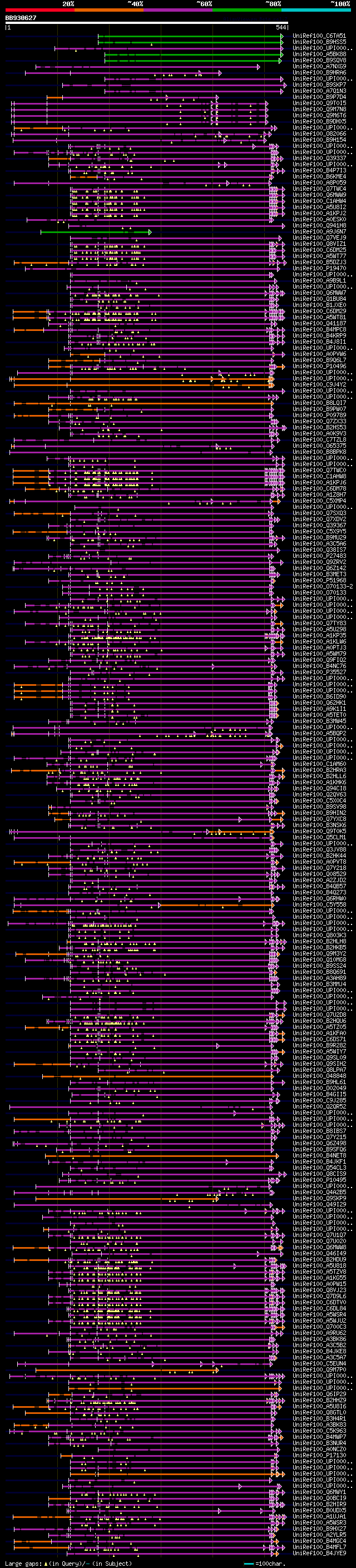Select hit UniRef100_P10496

[x=319, y=367]
